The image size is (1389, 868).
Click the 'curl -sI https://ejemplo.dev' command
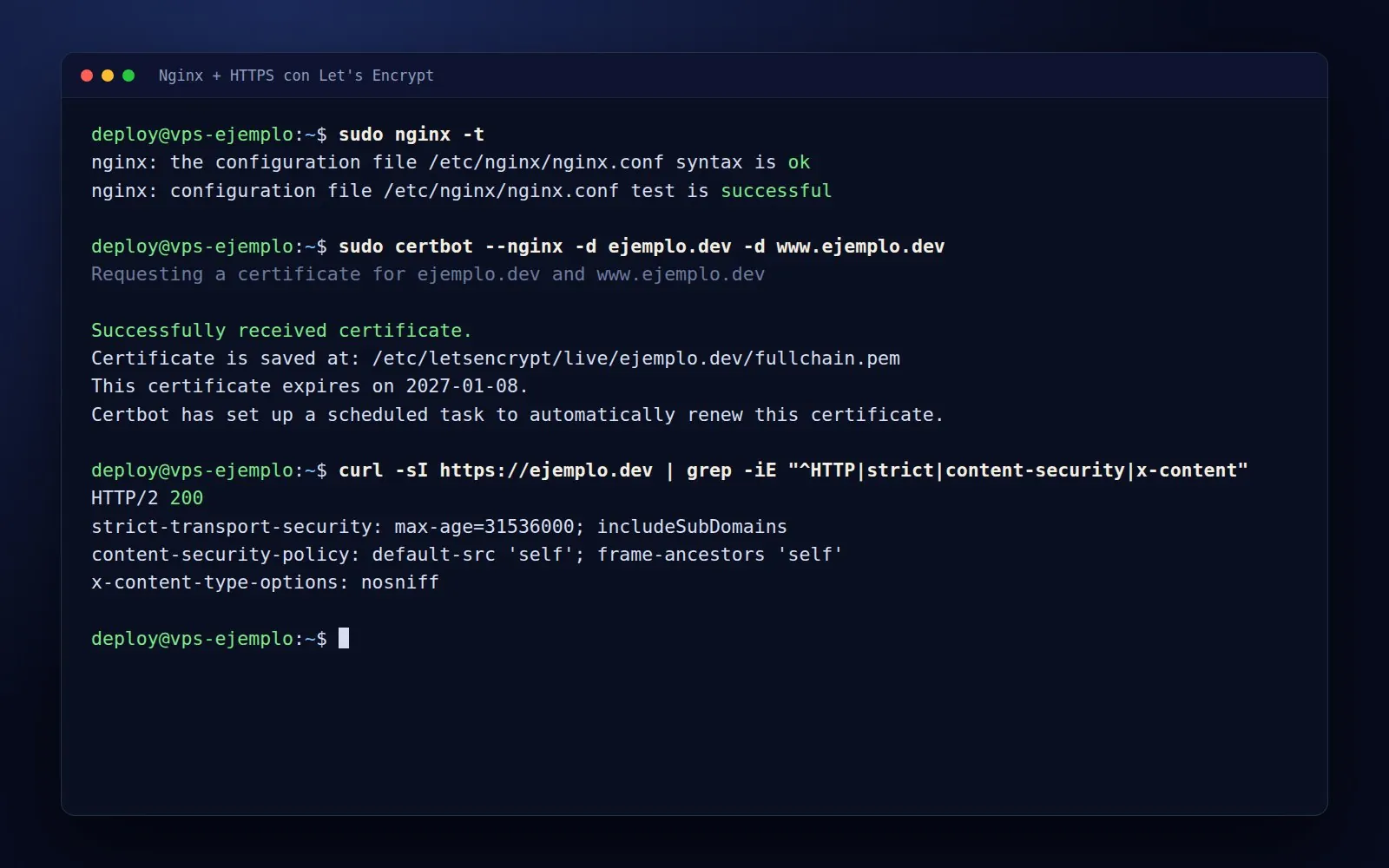click(793, 470)
